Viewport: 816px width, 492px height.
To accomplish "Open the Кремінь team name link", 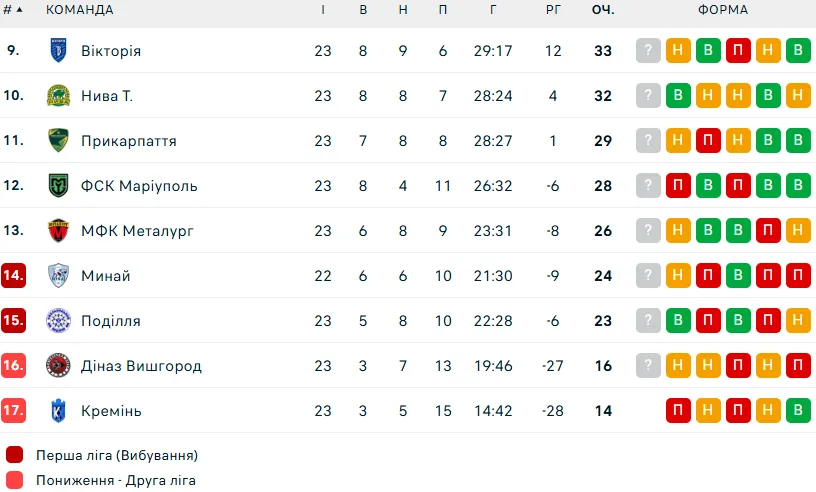I will pyautogui.click(x=111, y=411).
